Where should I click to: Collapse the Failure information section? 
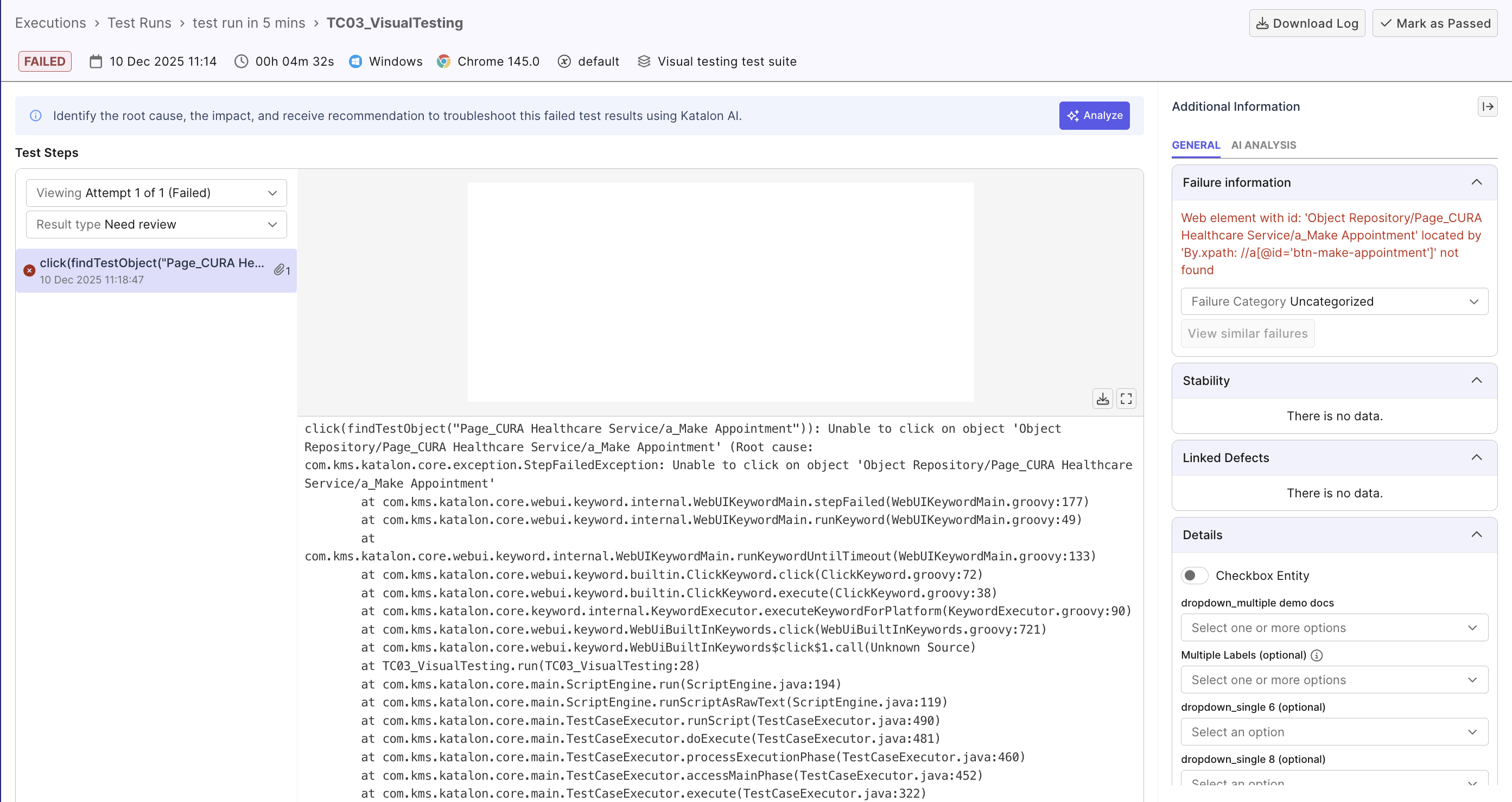click(x=1477, y=182)
